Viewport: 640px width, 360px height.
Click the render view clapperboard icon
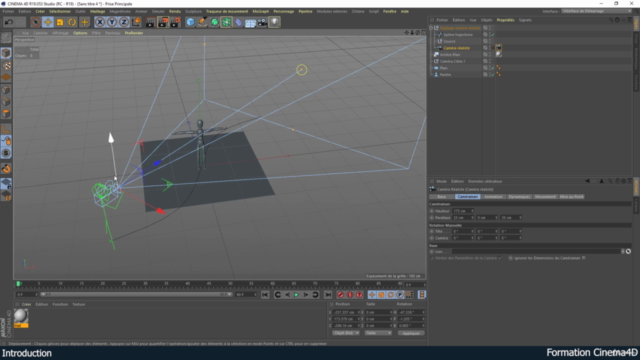pos(150,22)
